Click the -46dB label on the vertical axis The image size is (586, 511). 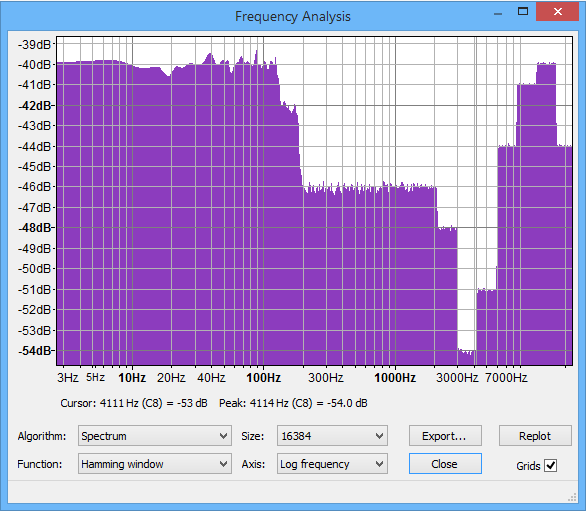coord(34,187)
